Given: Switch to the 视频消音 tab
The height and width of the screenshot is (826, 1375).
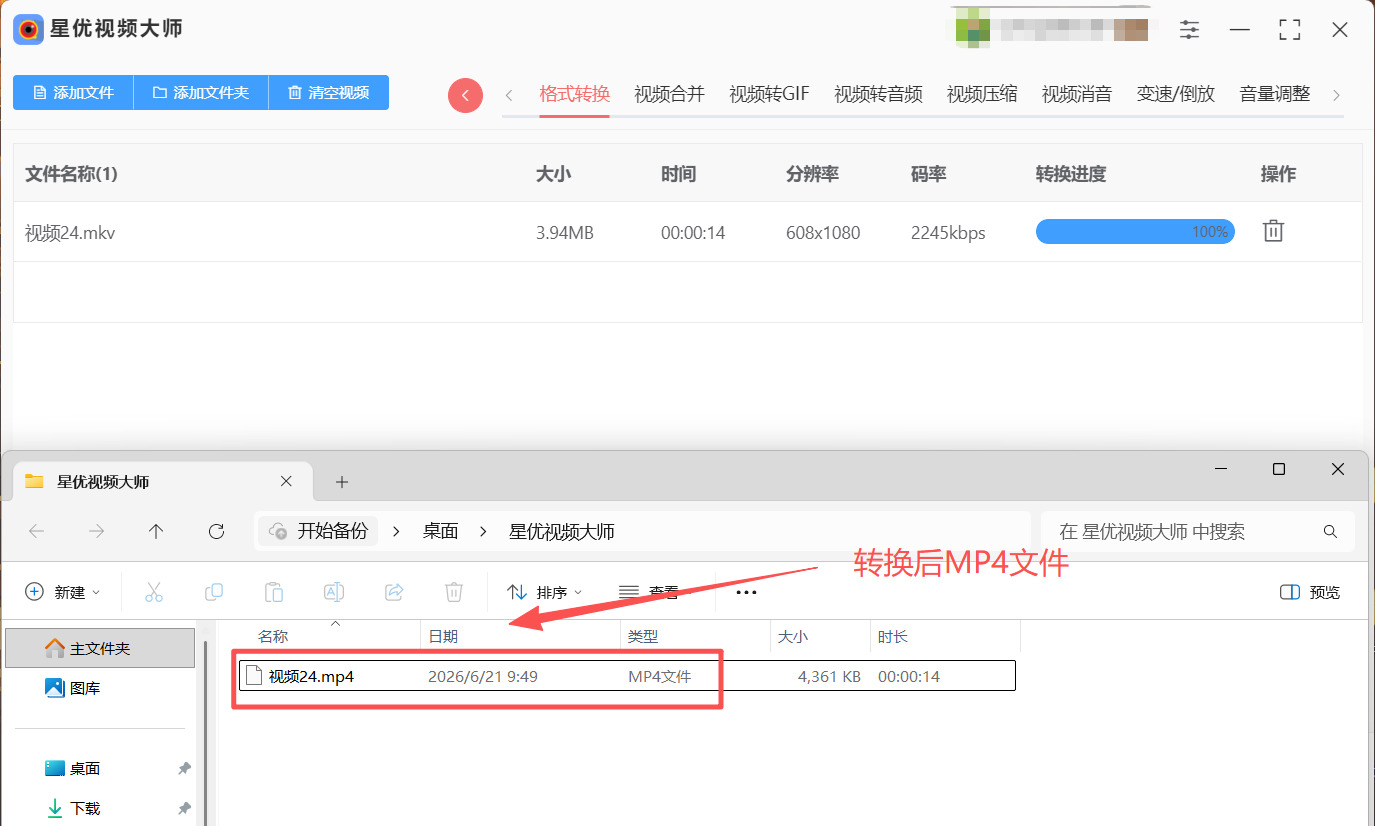Looking at the screenshot, I should (x=1077, y=94).
